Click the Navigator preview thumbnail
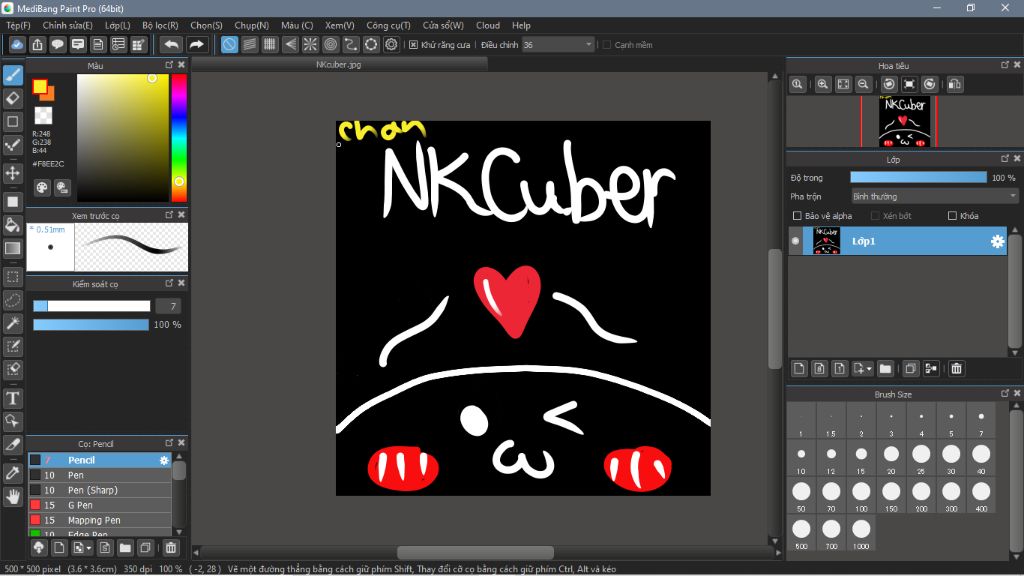1024x576 pixels. point(904,122)
